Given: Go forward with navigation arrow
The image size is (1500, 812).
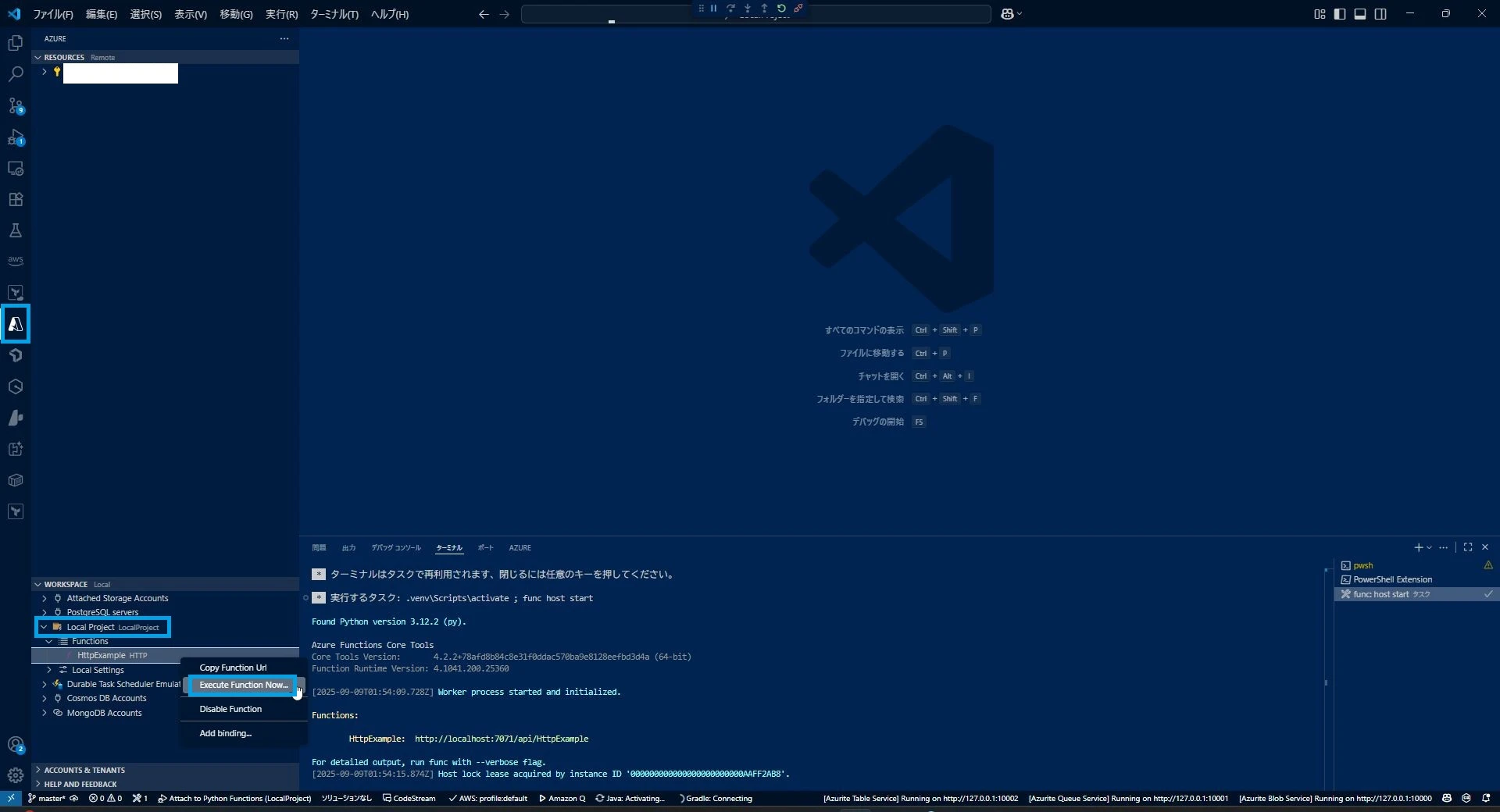Looking at the screenshot, I should [x=504, y=14].
